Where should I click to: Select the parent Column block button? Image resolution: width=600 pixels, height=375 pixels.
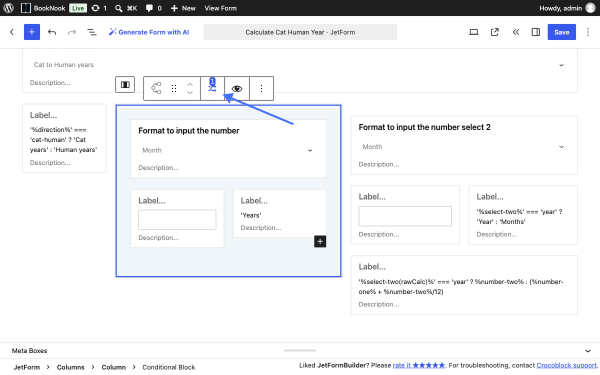tap(125, 85)
